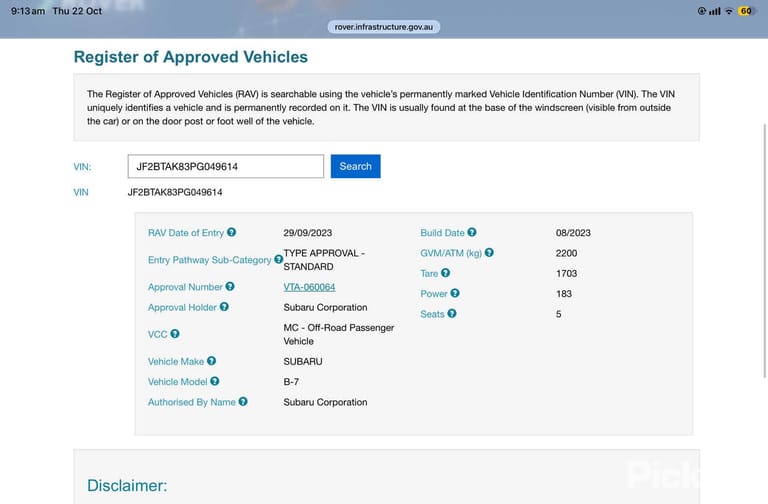Open help icon beside Tare

445,273
